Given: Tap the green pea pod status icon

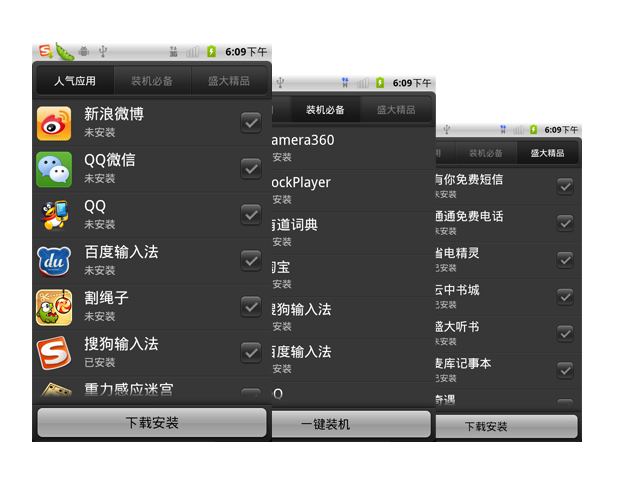Looking at the screenshot, I should pyautogui.click(x=64, y=51).
